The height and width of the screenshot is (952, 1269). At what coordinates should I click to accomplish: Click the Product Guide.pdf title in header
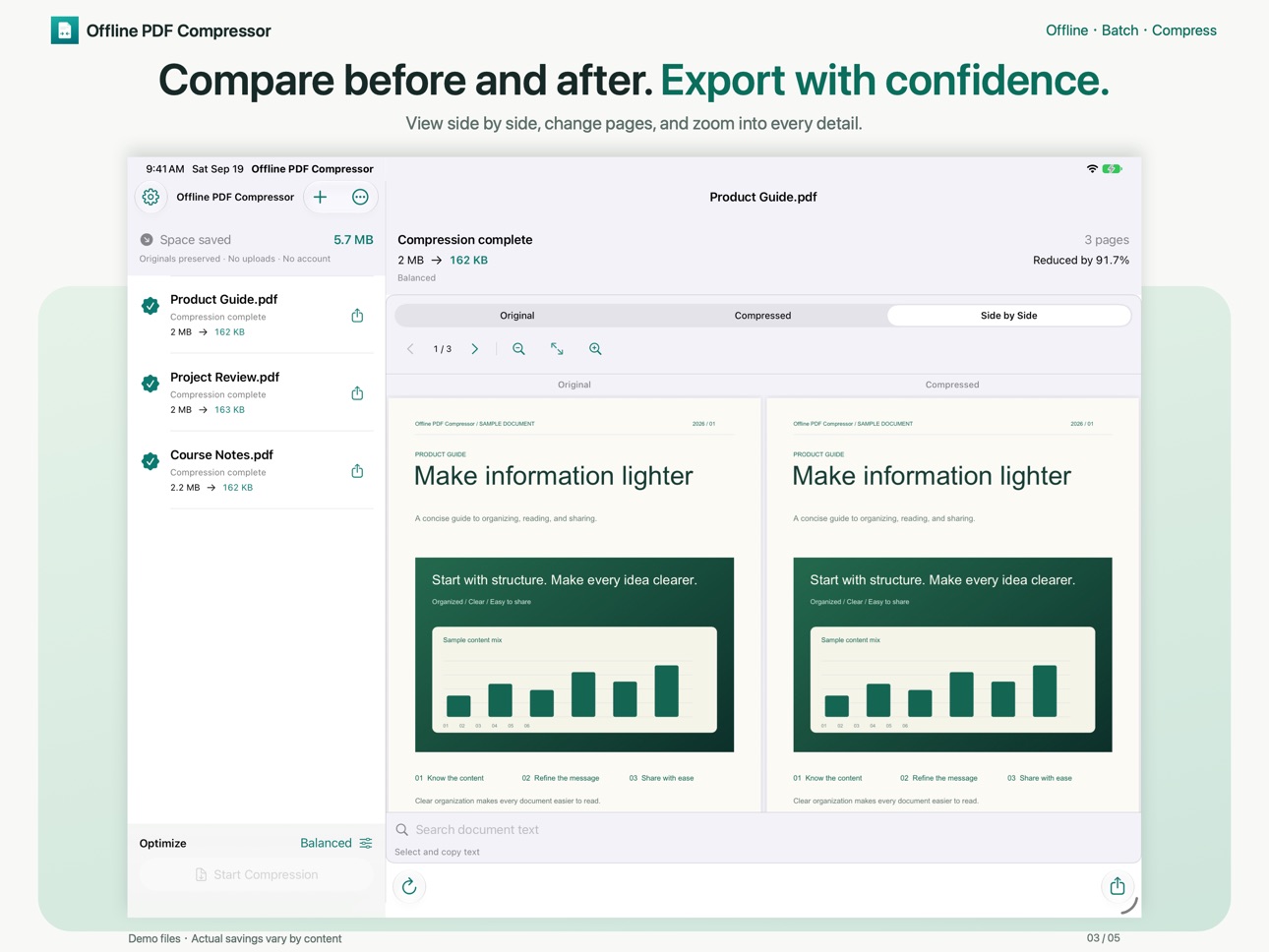tap(763, 197)
